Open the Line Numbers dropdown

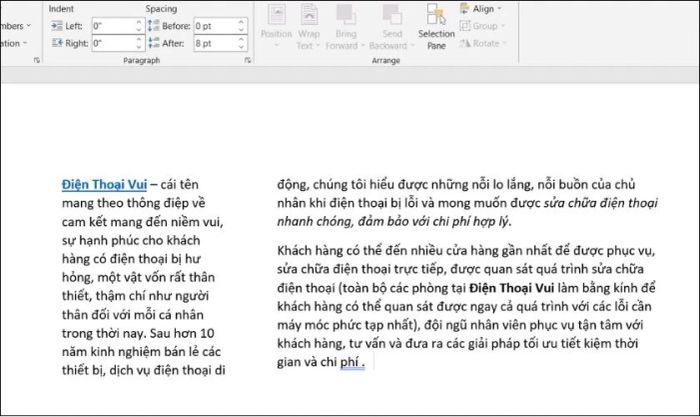[15, 26]
